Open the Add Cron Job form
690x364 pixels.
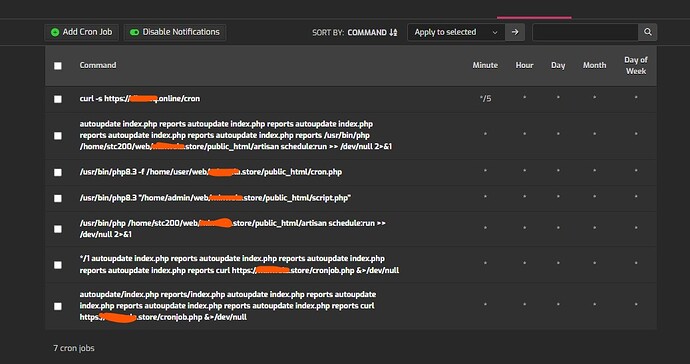coord(81,32)
